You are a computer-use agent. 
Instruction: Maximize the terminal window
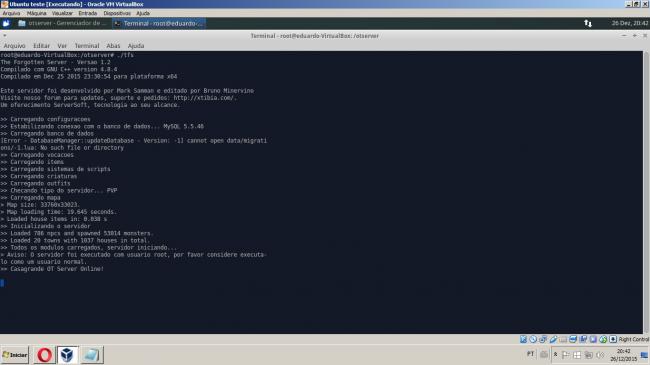tap(635, 36)
